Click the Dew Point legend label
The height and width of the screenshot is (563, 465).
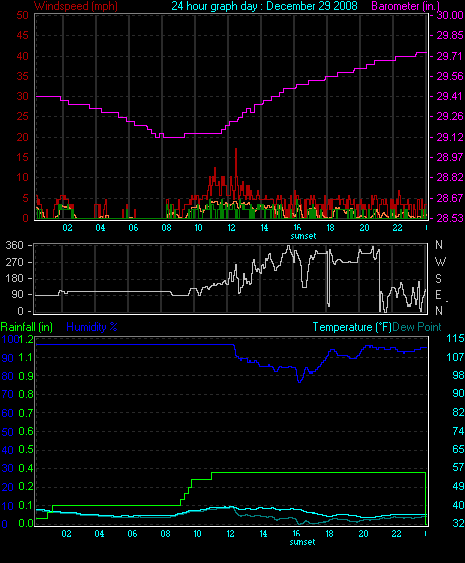[x=417, y=327]
